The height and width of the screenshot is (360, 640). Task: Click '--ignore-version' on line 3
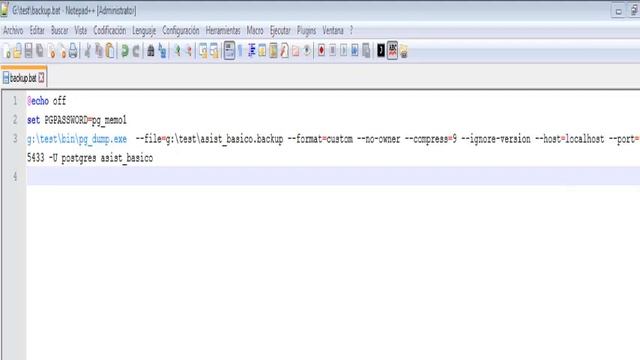coord(496,139)
